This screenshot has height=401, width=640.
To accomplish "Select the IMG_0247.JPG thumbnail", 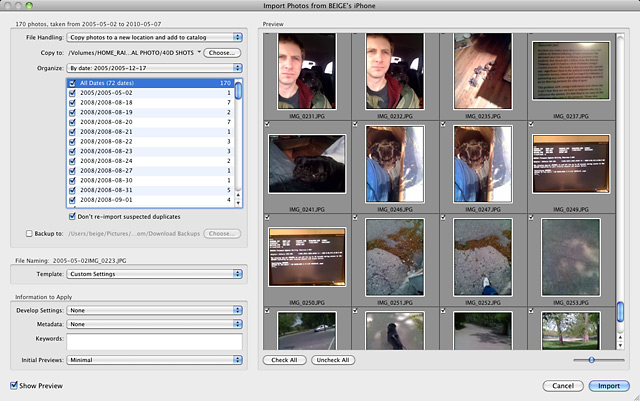I will (482, 164).
